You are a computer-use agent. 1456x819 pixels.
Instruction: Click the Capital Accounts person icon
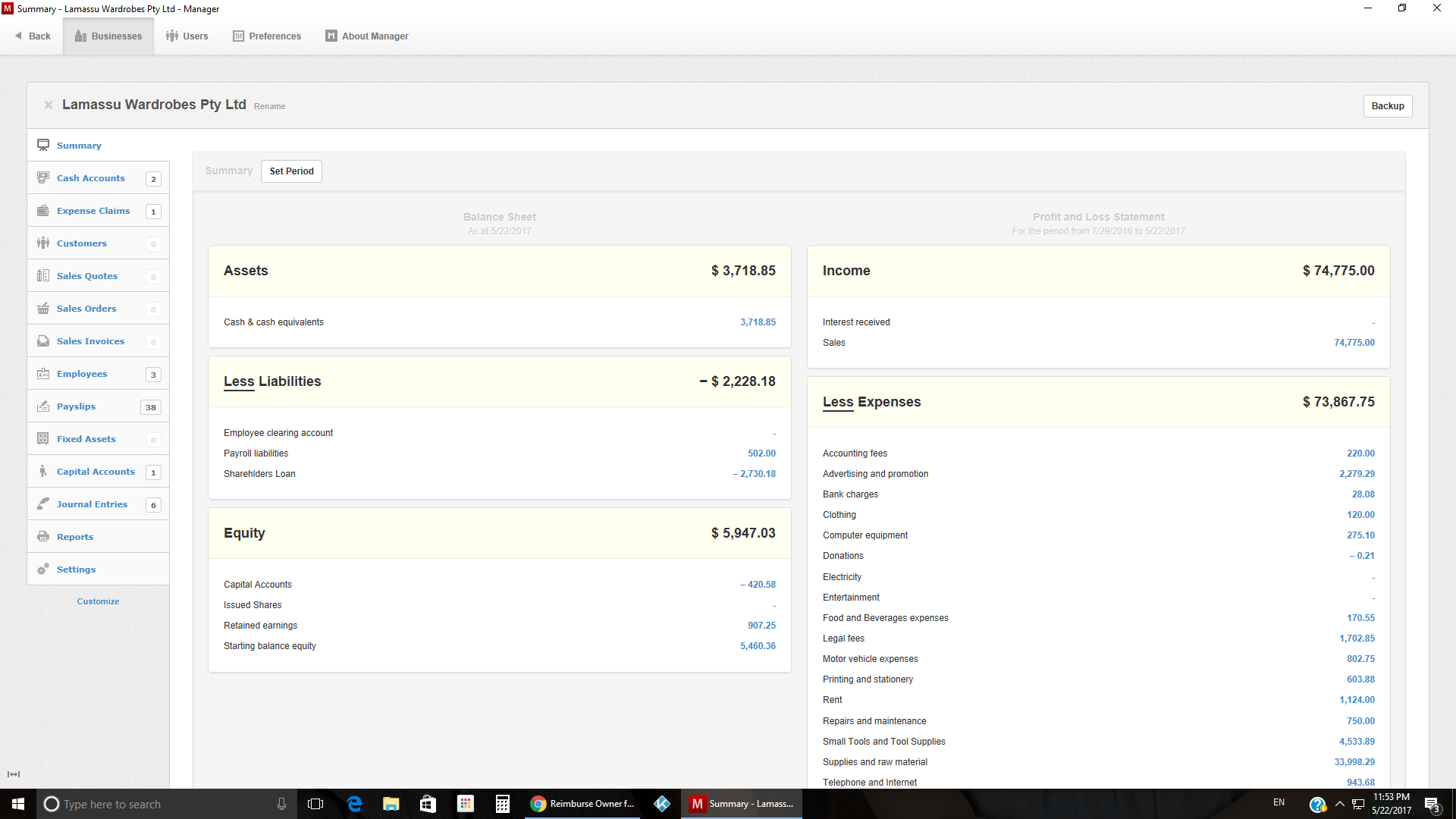coord(43,471)
